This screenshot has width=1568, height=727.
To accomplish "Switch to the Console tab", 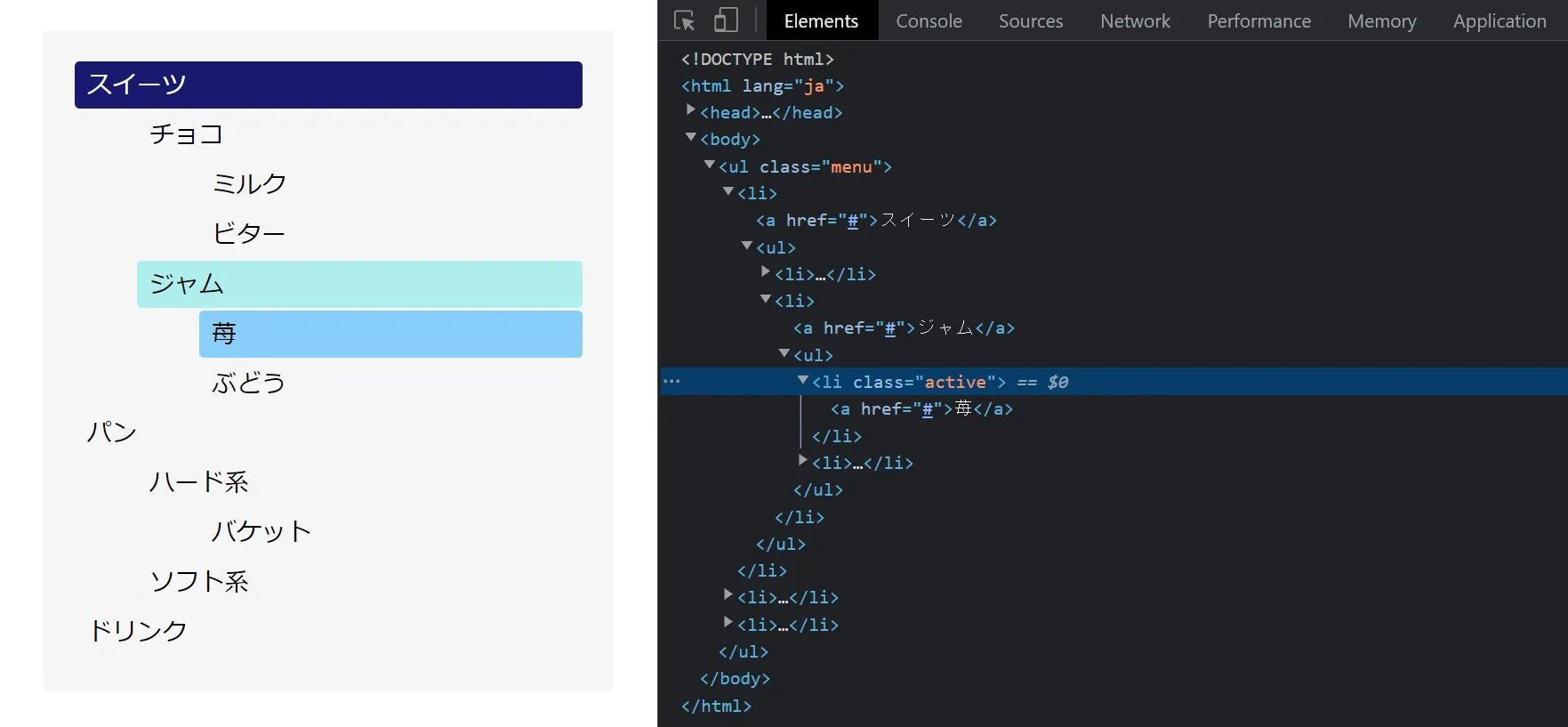I will click(929, 20).
